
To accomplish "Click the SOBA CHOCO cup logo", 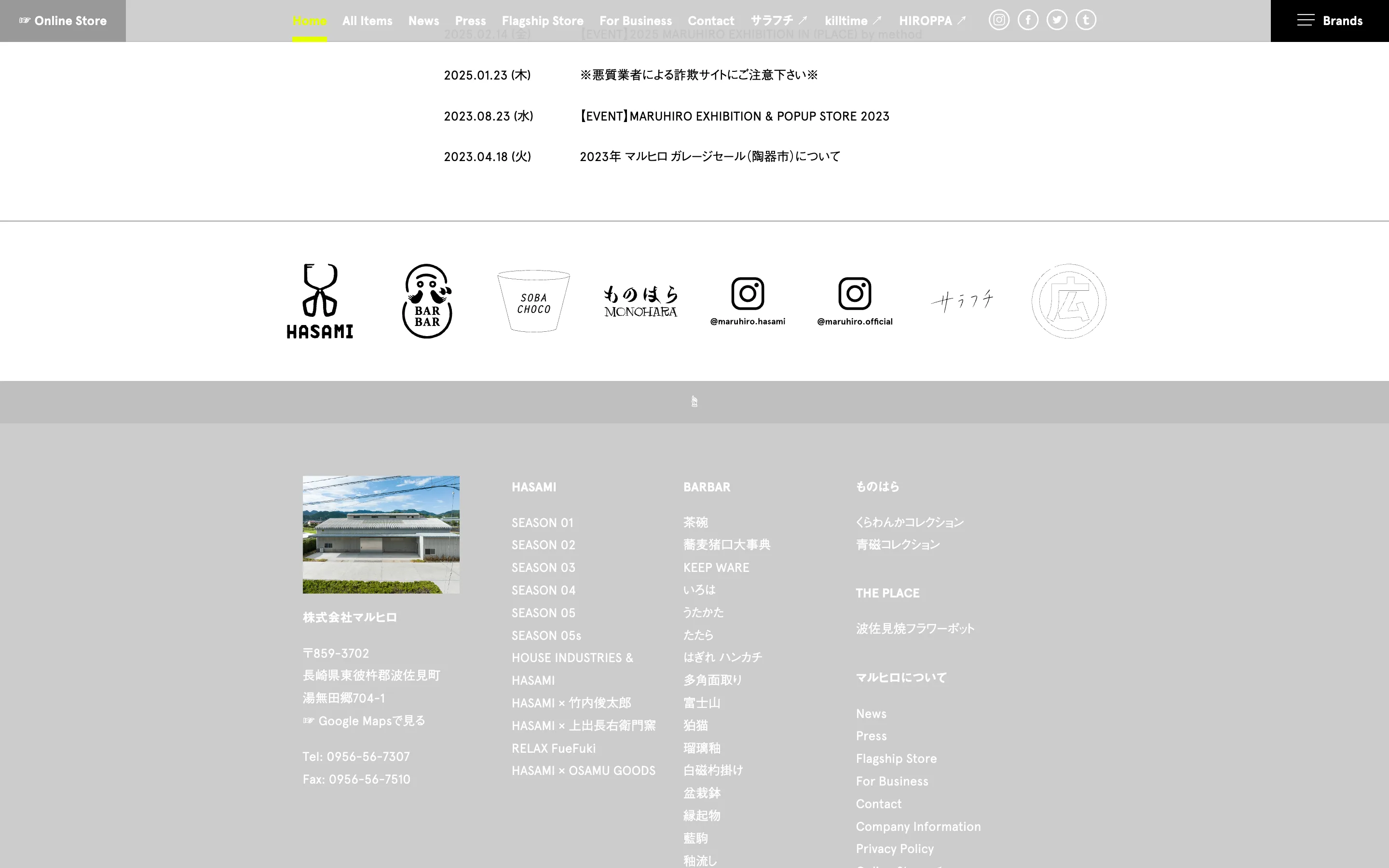I will pos(534,301).
